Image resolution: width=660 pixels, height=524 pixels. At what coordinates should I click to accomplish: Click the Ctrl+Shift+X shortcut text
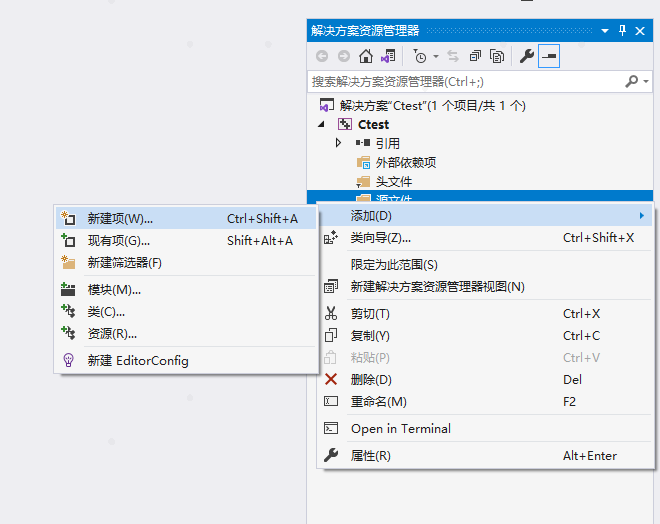pyautogui.click(x=599, y=238)
